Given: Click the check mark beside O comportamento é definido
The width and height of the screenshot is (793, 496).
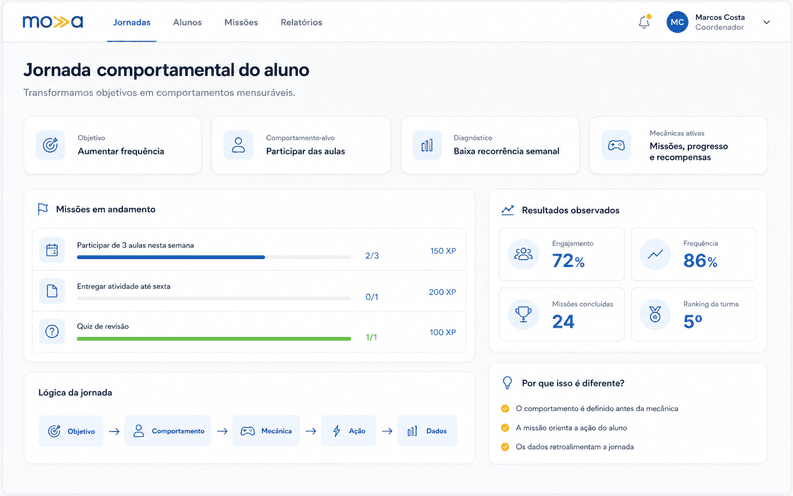Looking at the screenshot, I should pyautogui.click(x=505, y=409).
